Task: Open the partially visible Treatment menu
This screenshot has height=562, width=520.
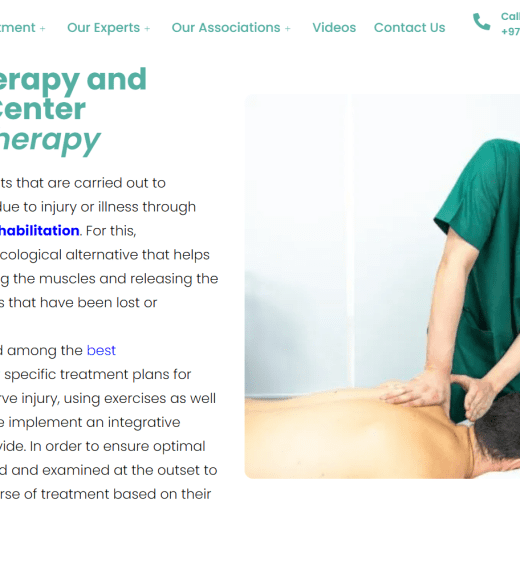Action: pyautogui.click(x=18, y=28)
